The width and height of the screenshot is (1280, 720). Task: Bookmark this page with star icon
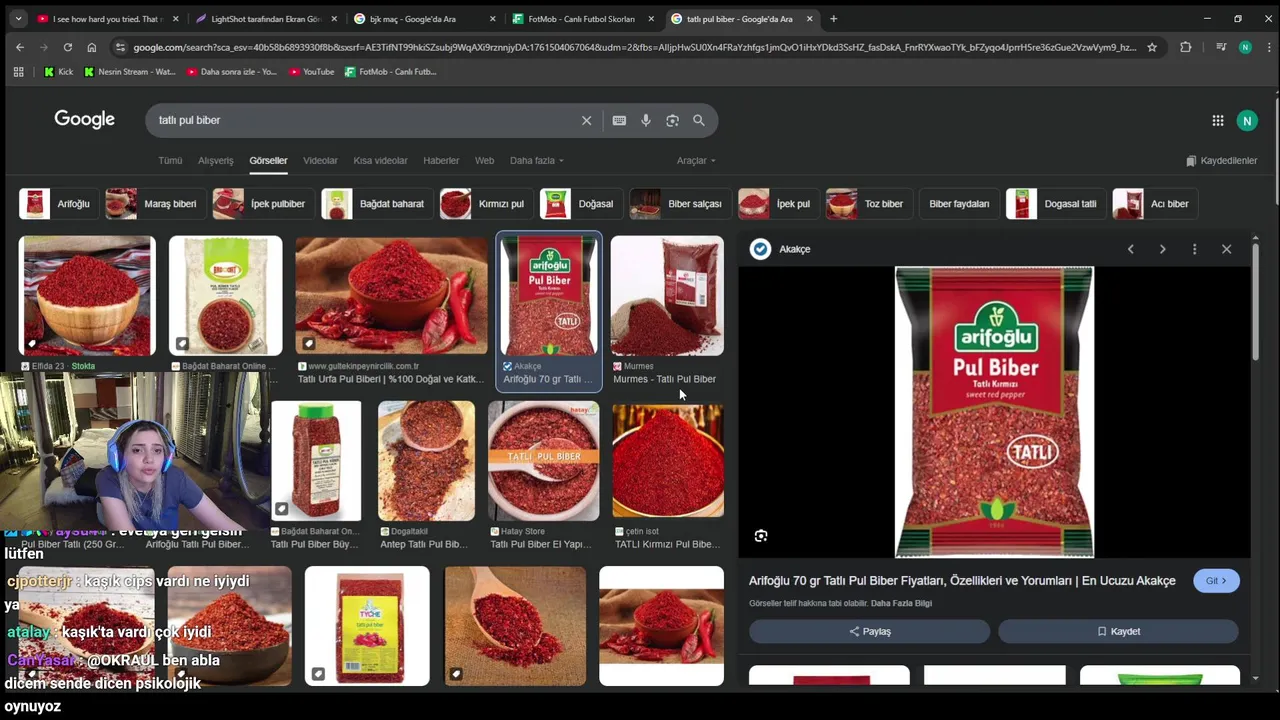pos(1152,47)
